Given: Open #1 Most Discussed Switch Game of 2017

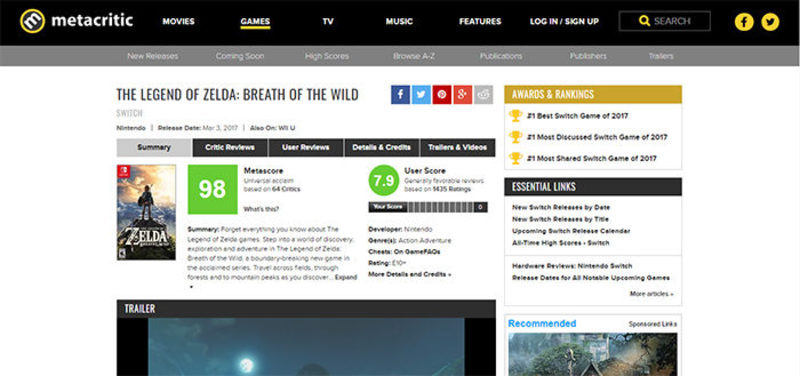Looking at the screenshot, I should [597, 137].
